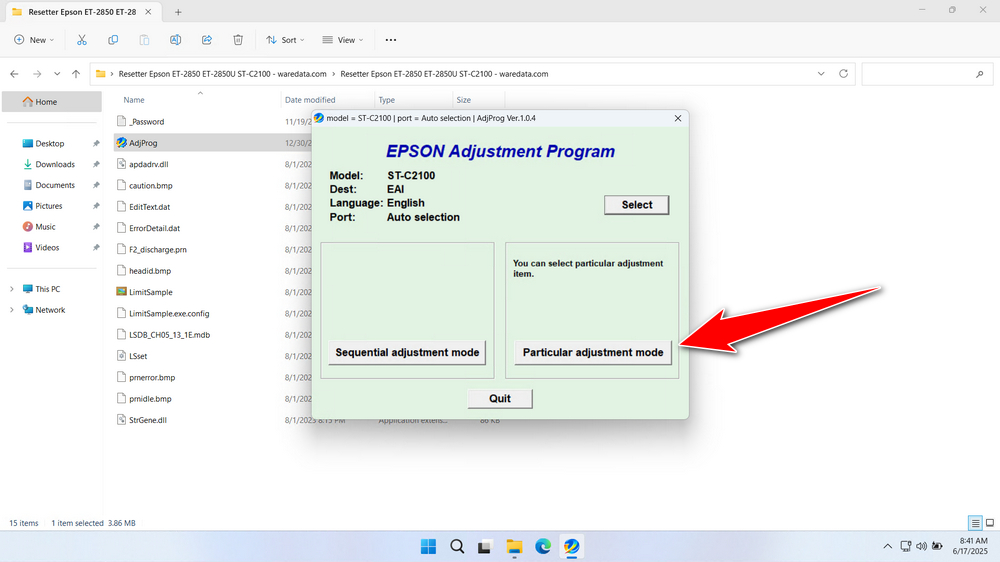Image resolution: width=1000 pixels, height=562 pixels.
Task: Sort by Name column header
Action: tap(133, 100)
